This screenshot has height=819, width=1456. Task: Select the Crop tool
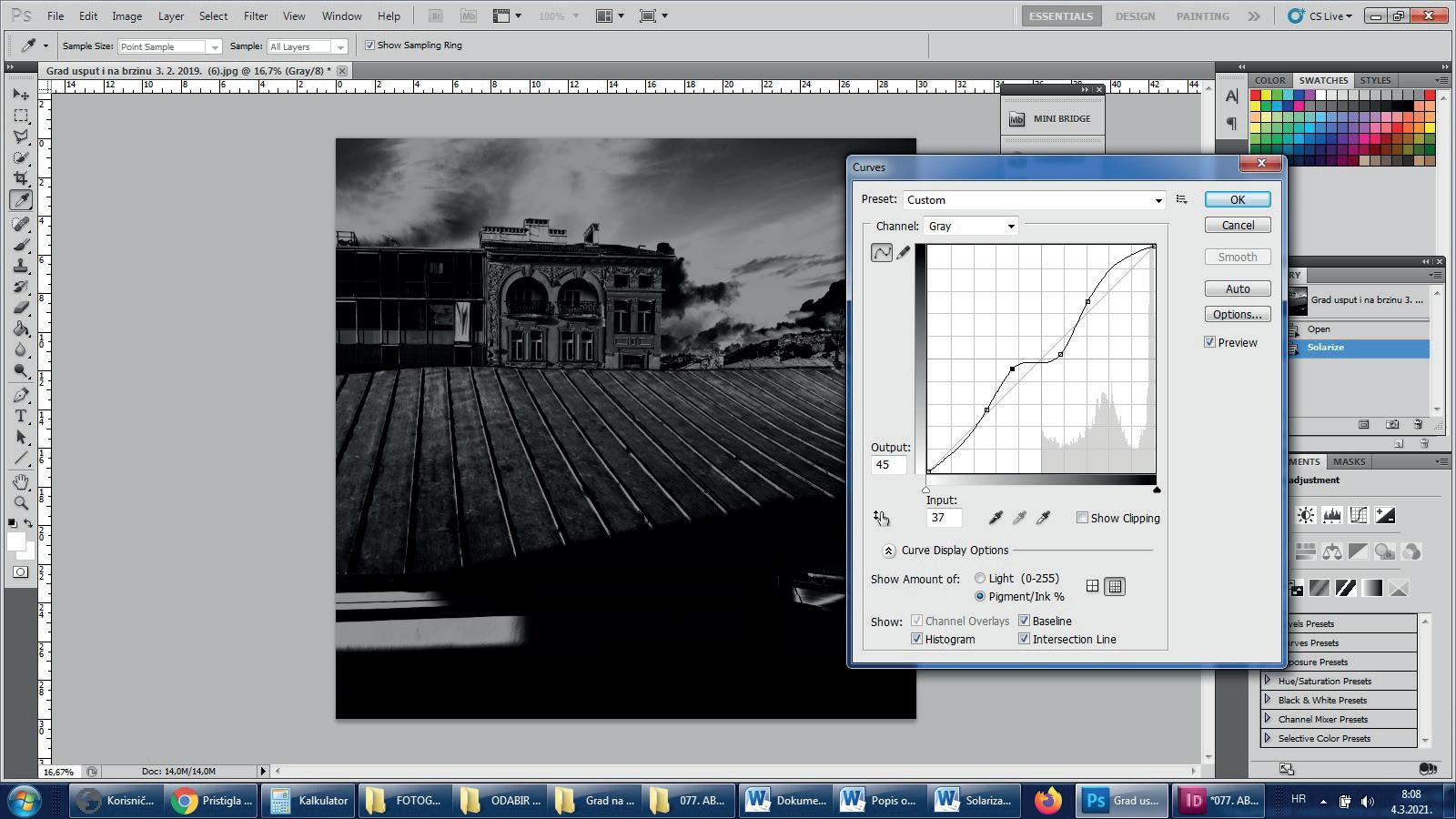pos(21,178)
